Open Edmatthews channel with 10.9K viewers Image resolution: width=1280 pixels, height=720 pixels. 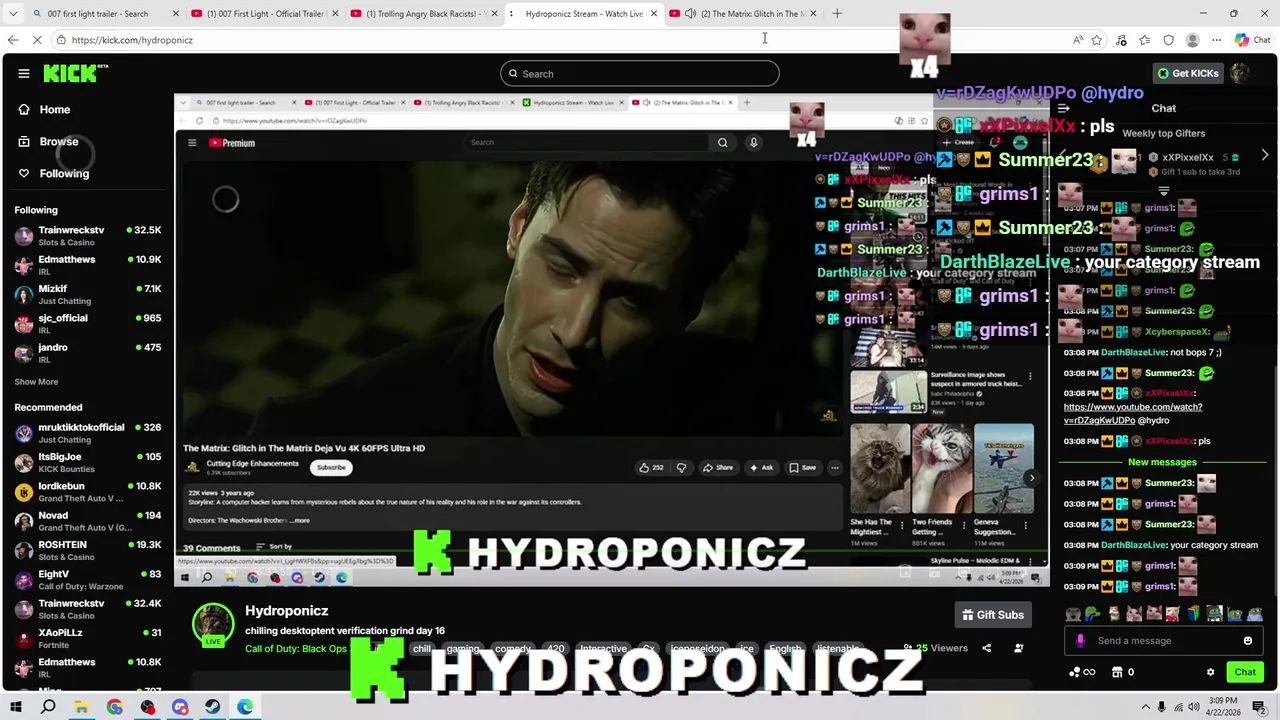click(87, 264)
